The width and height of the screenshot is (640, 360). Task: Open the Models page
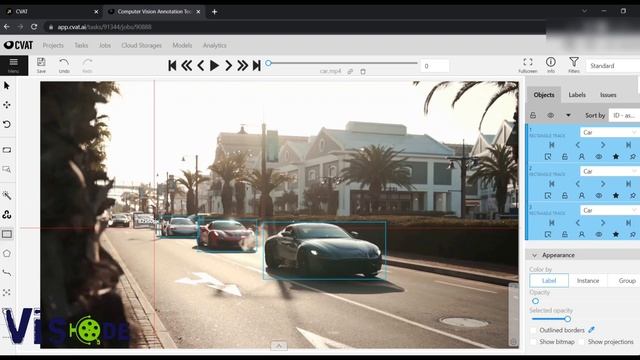(182, 45)
